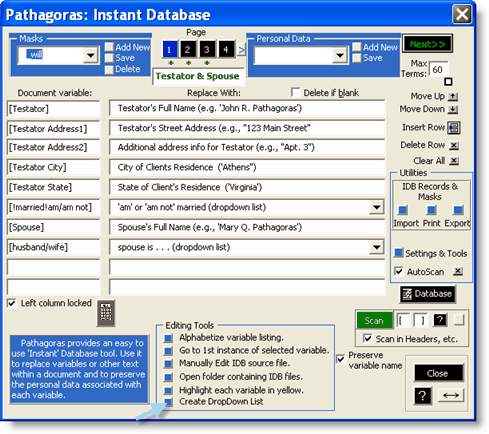
Task: Click the Database button
Action: click(427, 294)
